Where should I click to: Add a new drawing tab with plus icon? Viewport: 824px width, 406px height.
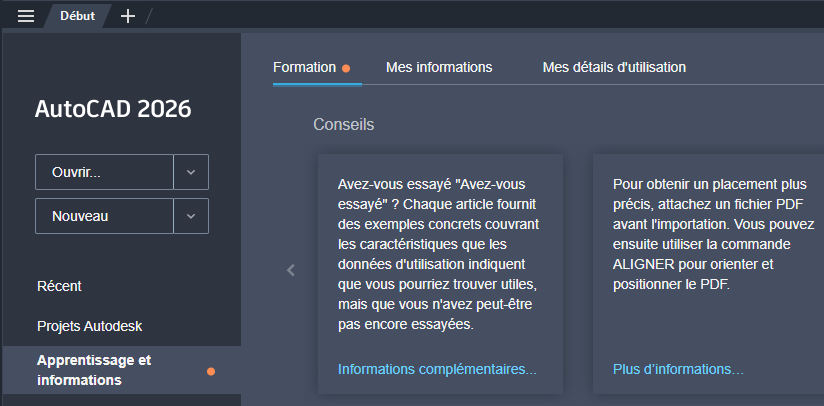coord(128,16)
